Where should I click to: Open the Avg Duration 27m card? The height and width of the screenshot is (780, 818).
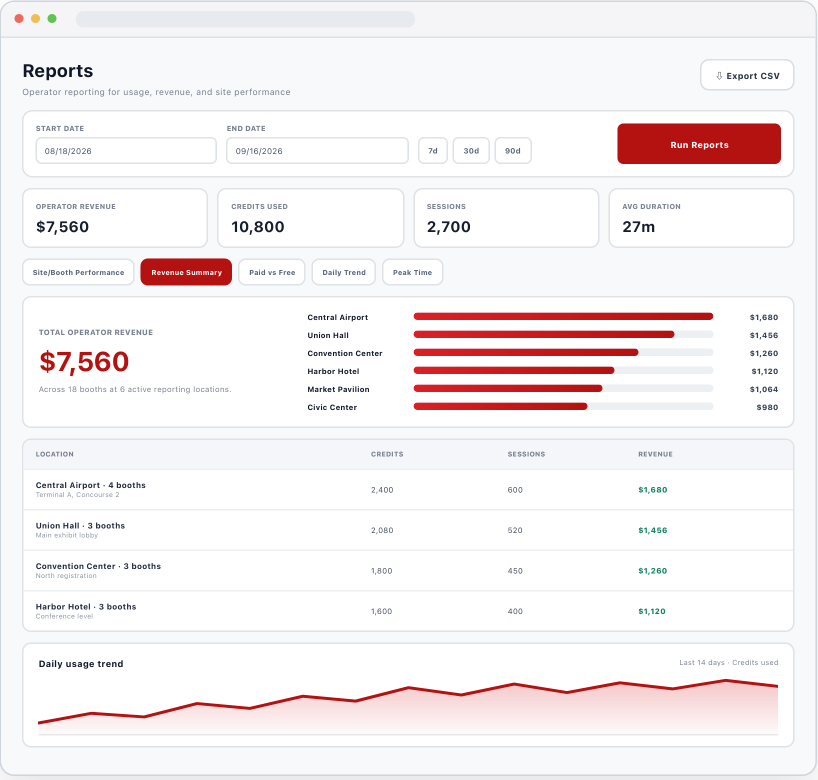click(701, 218)
